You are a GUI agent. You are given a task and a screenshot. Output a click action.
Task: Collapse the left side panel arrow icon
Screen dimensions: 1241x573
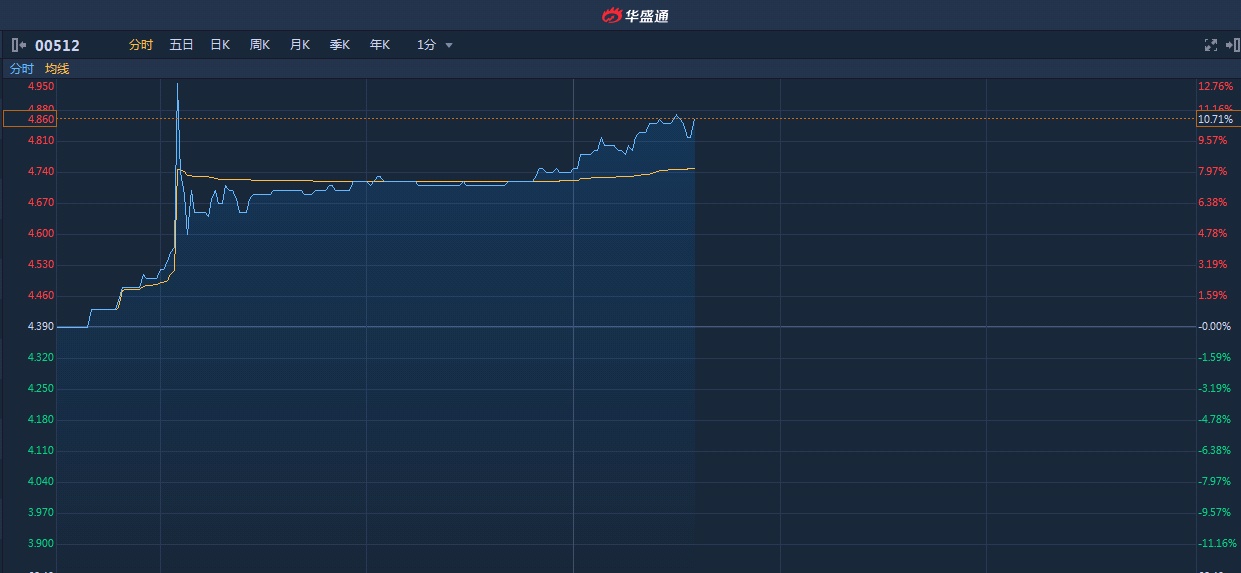click(x=18, y=45)
